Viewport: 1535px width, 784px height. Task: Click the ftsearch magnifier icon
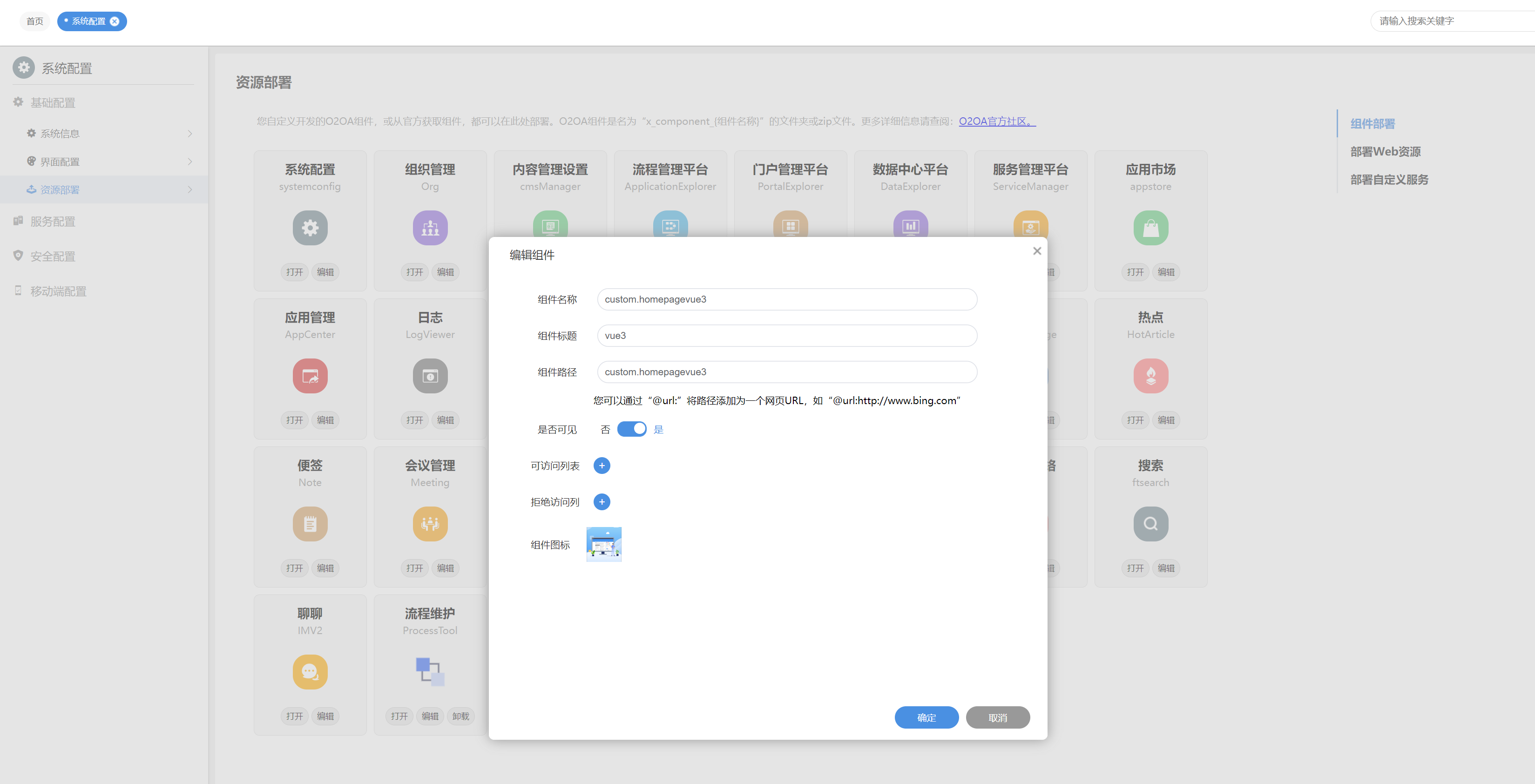(x=1150, y=524)
